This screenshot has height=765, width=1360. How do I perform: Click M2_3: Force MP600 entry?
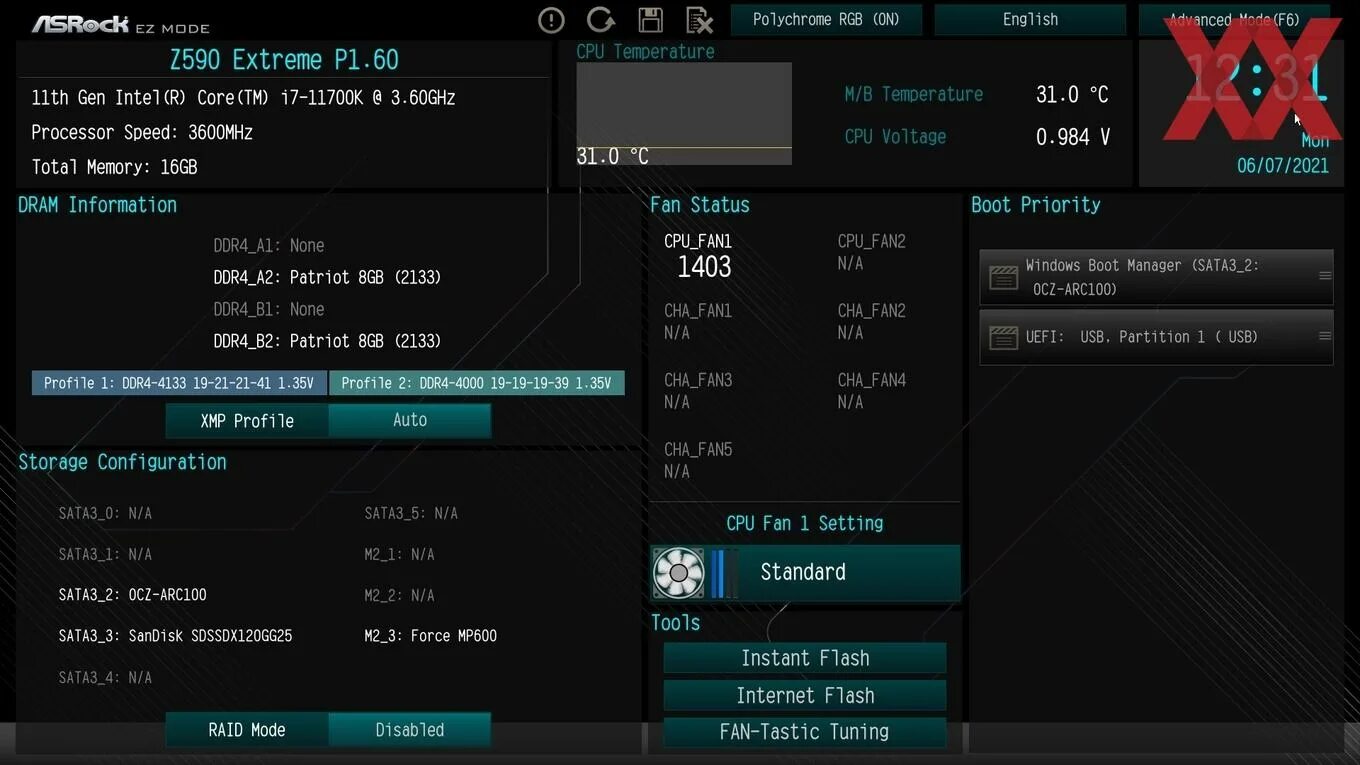tap(430, 636)
